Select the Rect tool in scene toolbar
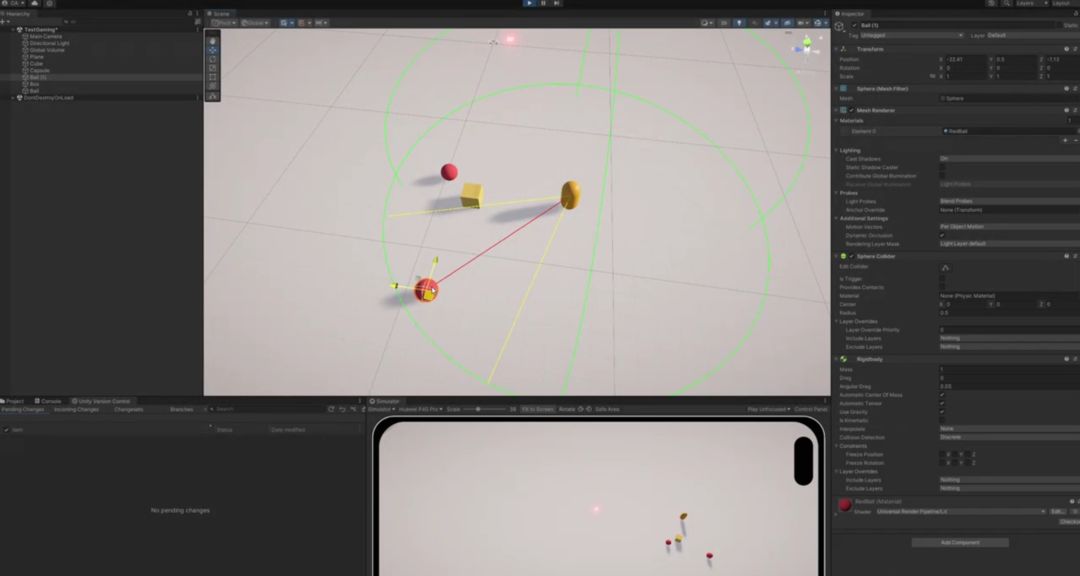 [213, 77]
